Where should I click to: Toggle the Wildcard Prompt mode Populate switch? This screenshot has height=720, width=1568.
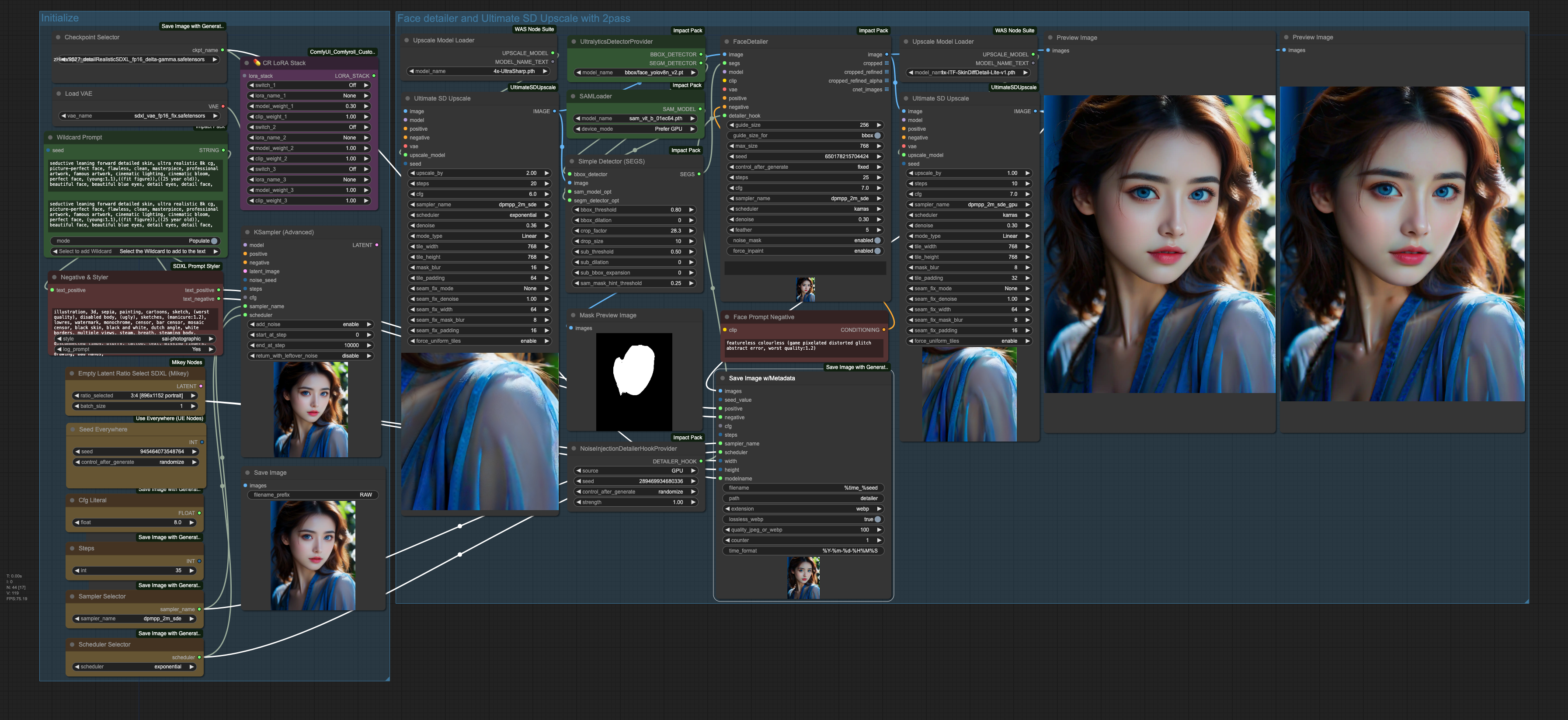point(214,241)
